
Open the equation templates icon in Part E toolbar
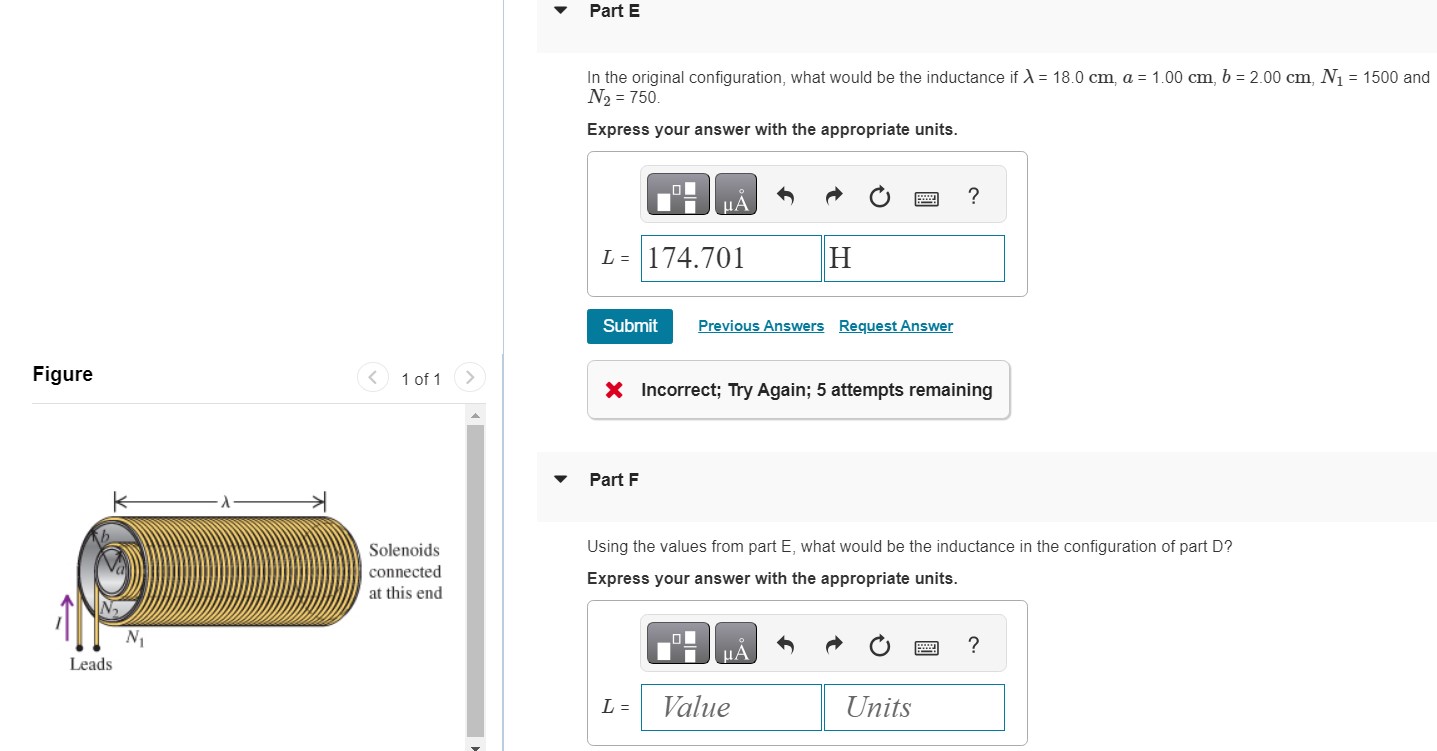(677, 193)
